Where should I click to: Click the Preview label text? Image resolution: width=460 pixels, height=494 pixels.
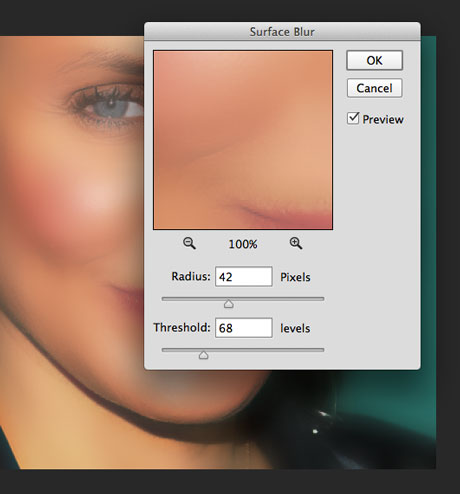(x=383, y=119)
